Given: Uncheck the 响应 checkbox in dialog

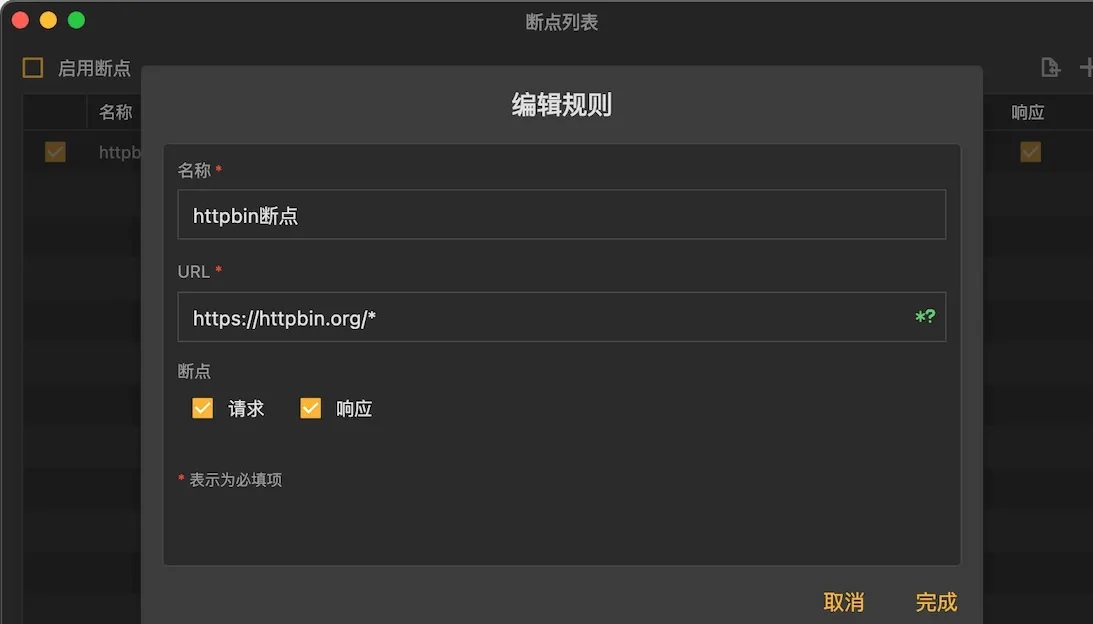Looking at the screenshot, I should (310, 408).
